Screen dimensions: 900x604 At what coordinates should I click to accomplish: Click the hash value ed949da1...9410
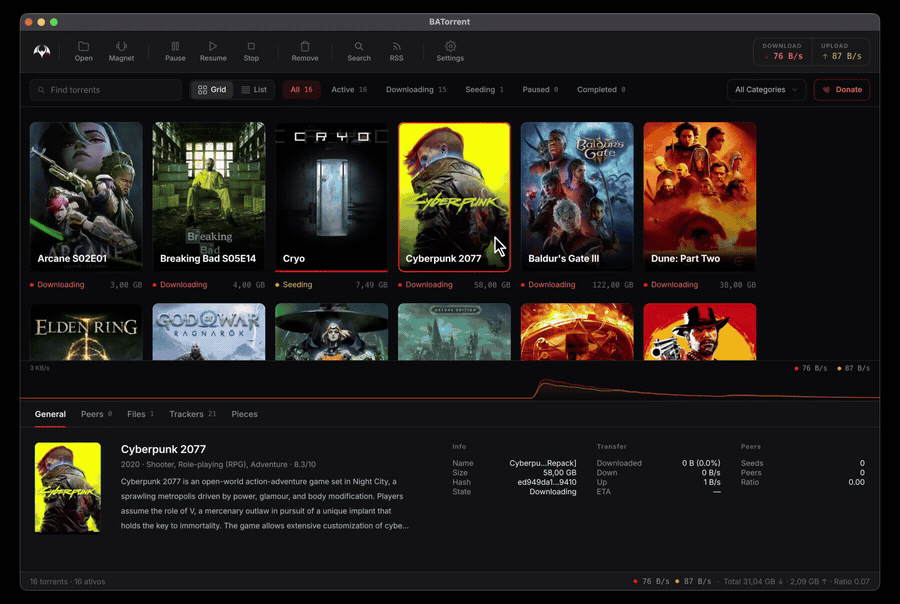[546, 482]
